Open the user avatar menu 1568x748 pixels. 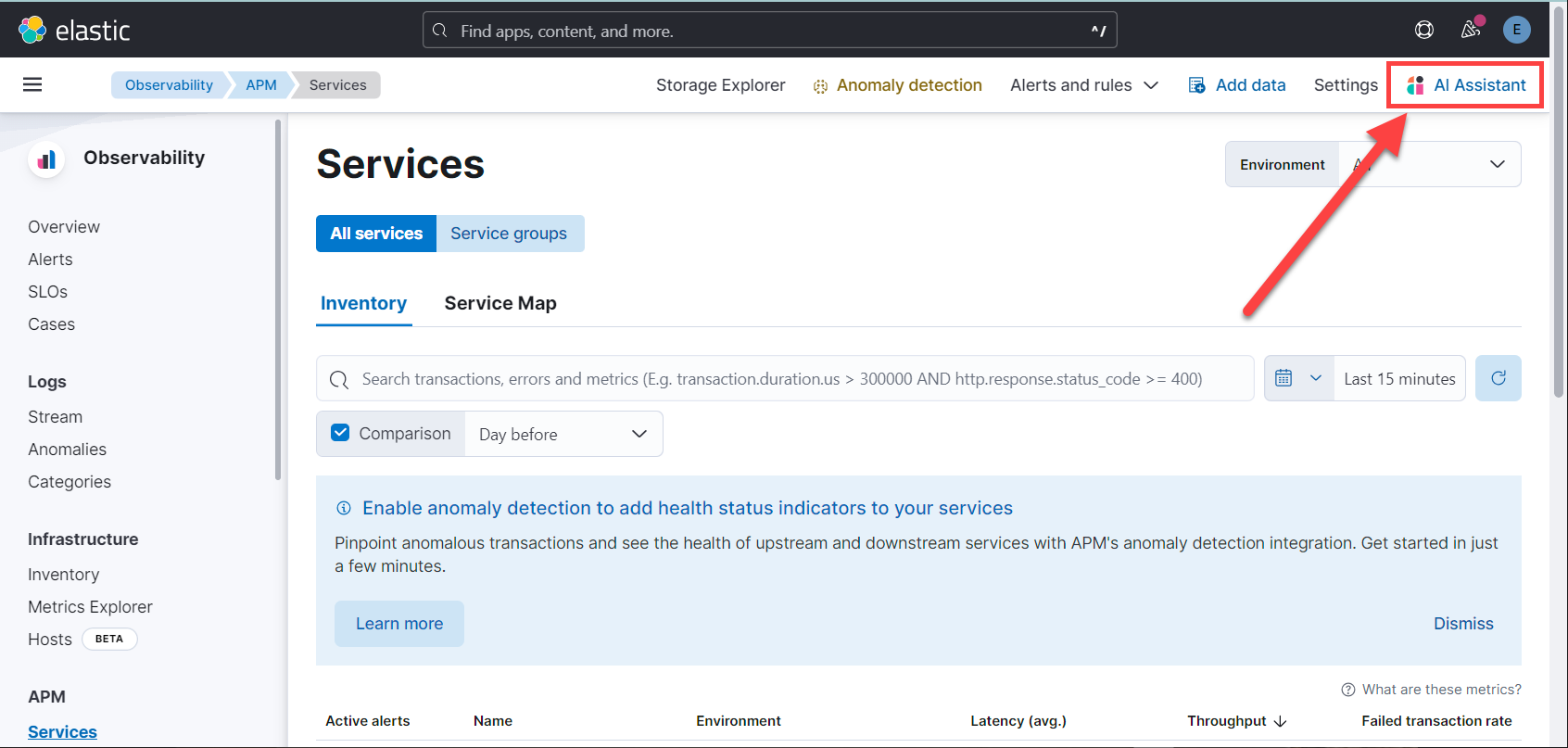[x=1516, y=30]
